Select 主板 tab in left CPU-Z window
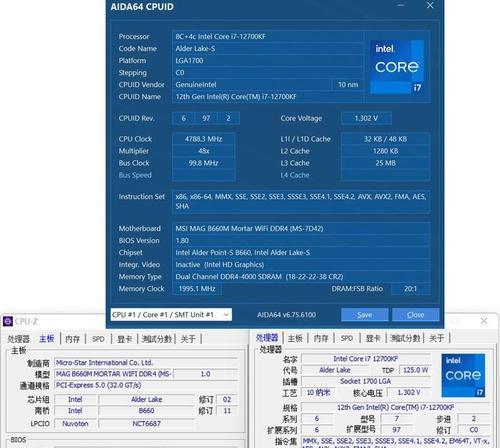Image resolution: width=500 pixels, height=448 pixels. coord(47,339)
